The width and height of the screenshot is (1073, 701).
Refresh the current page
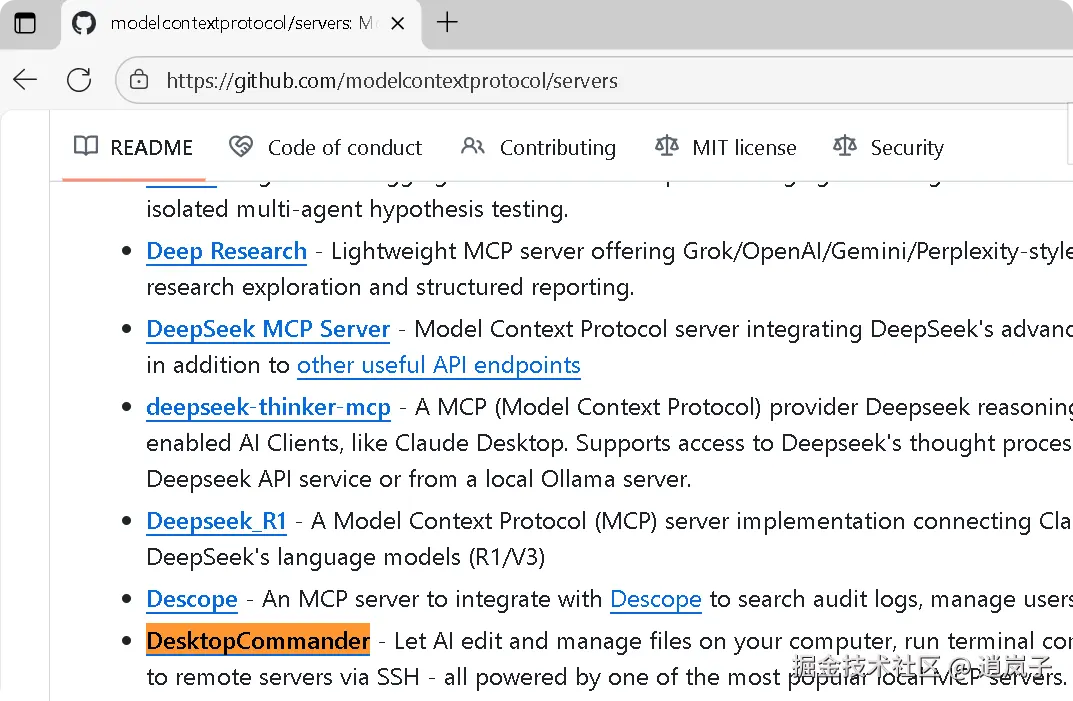(x=79, y=80)
